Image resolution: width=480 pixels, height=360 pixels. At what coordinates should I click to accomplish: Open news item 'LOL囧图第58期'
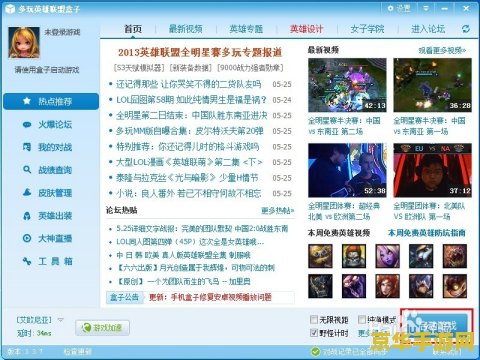pyautogui.click(x=191, y=100)
